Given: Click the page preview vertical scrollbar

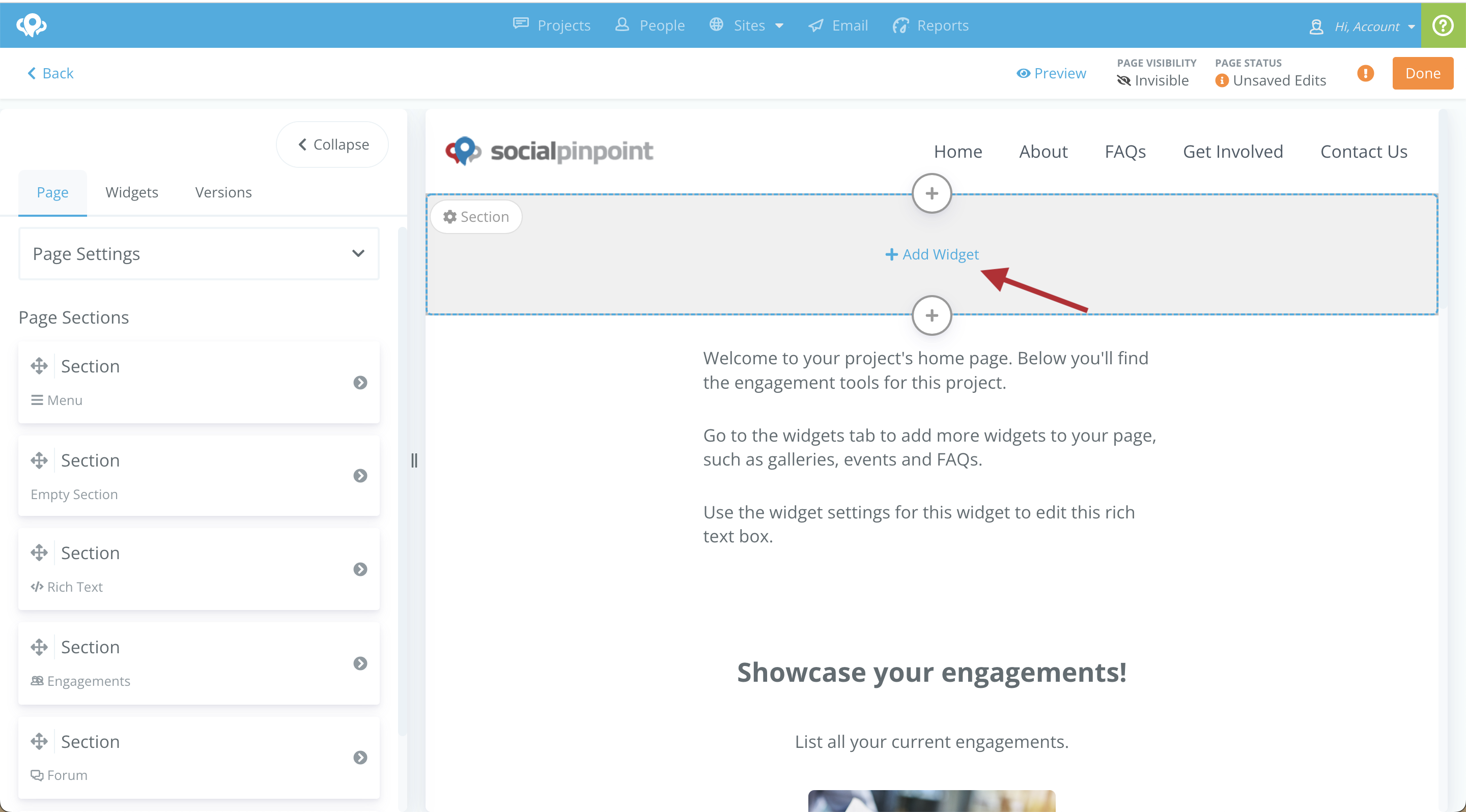Looking at the screenshot, I should (x=1443, y=208).
